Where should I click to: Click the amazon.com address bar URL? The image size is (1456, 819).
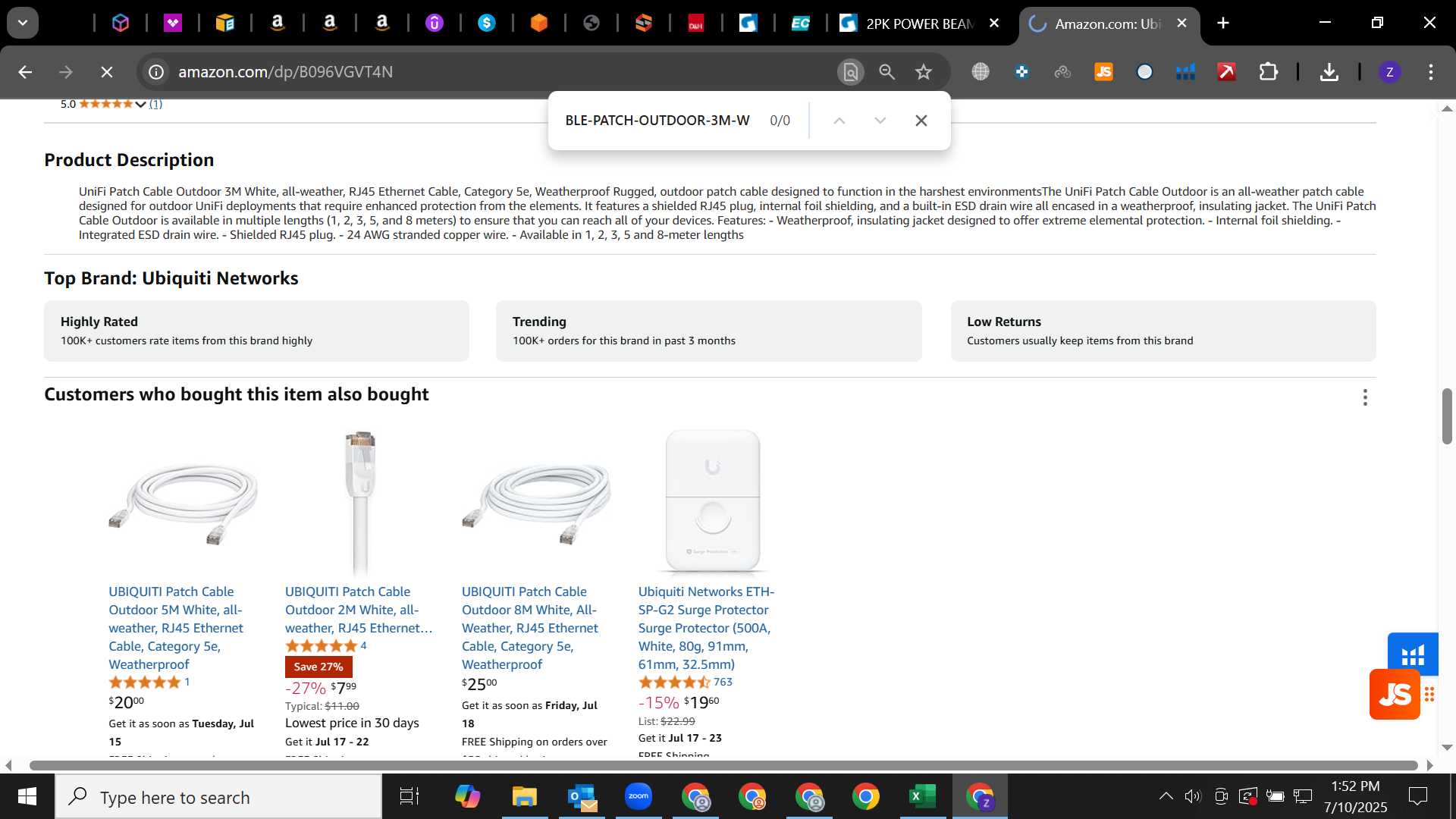point(285,72)
